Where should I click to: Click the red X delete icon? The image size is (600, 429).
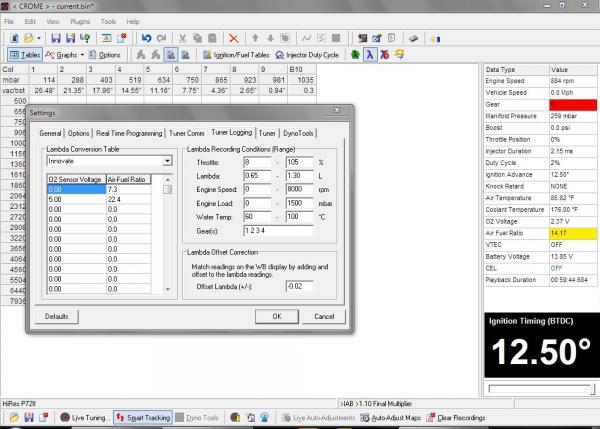[233, 38]
